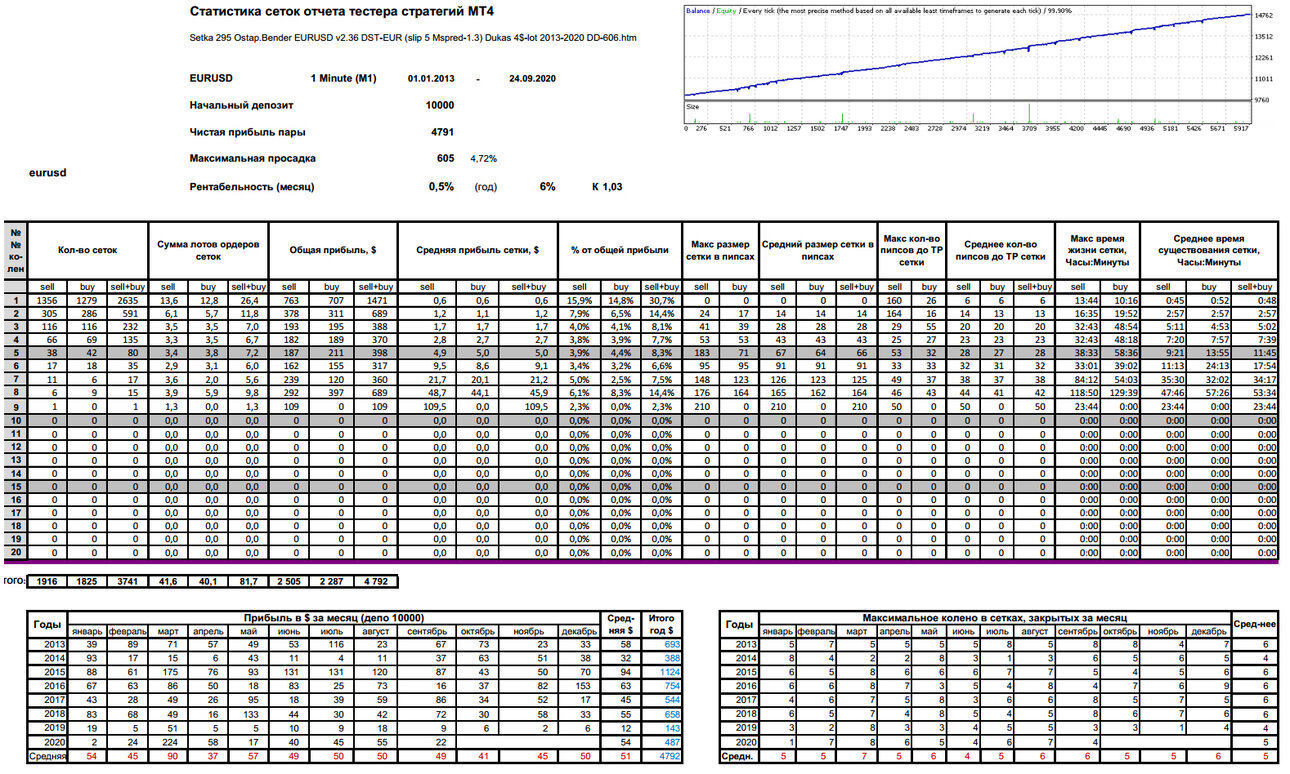Image resolution: width=1290 pixels, height=774 pixels.
Task: Select cell '1279' in row 1
Action: 88,300
